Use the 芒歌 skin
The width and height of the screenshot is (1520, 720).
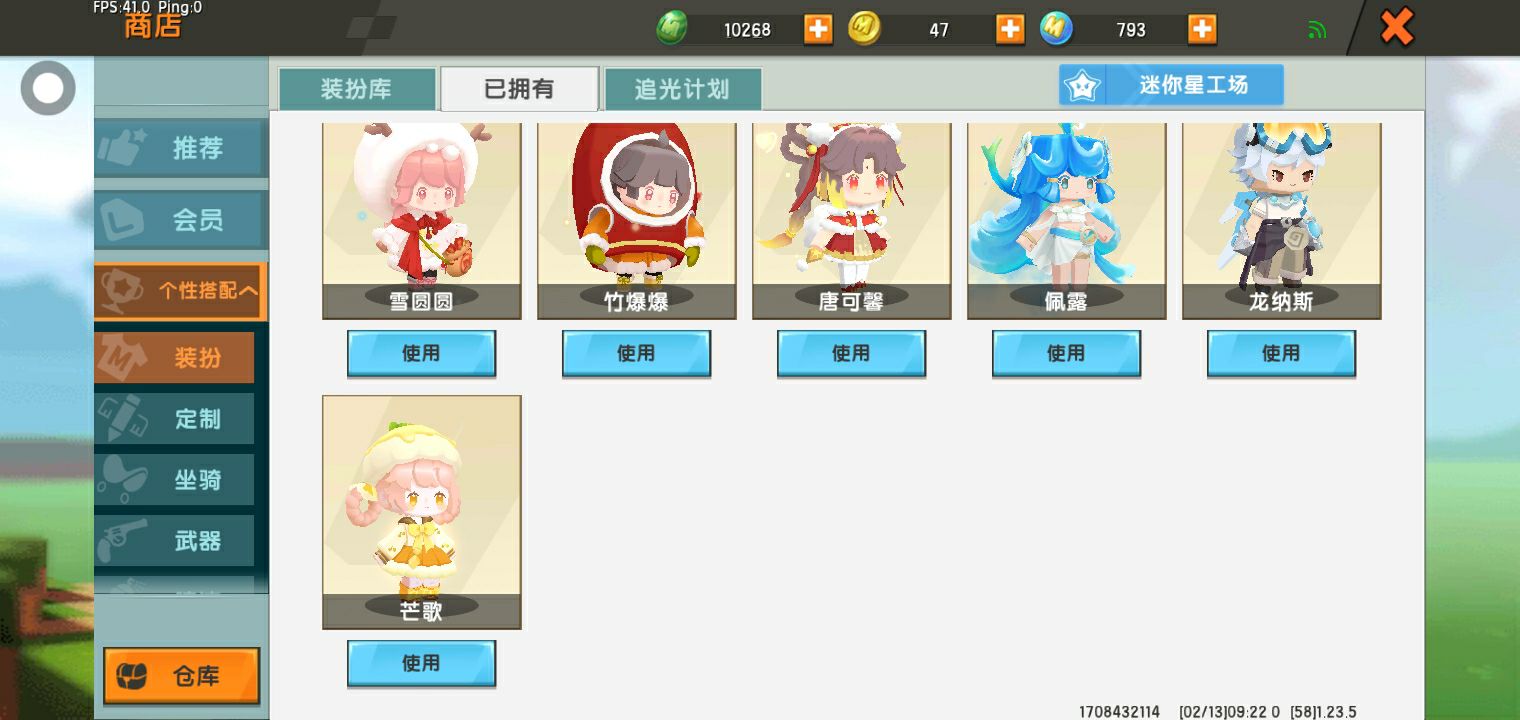421,664
